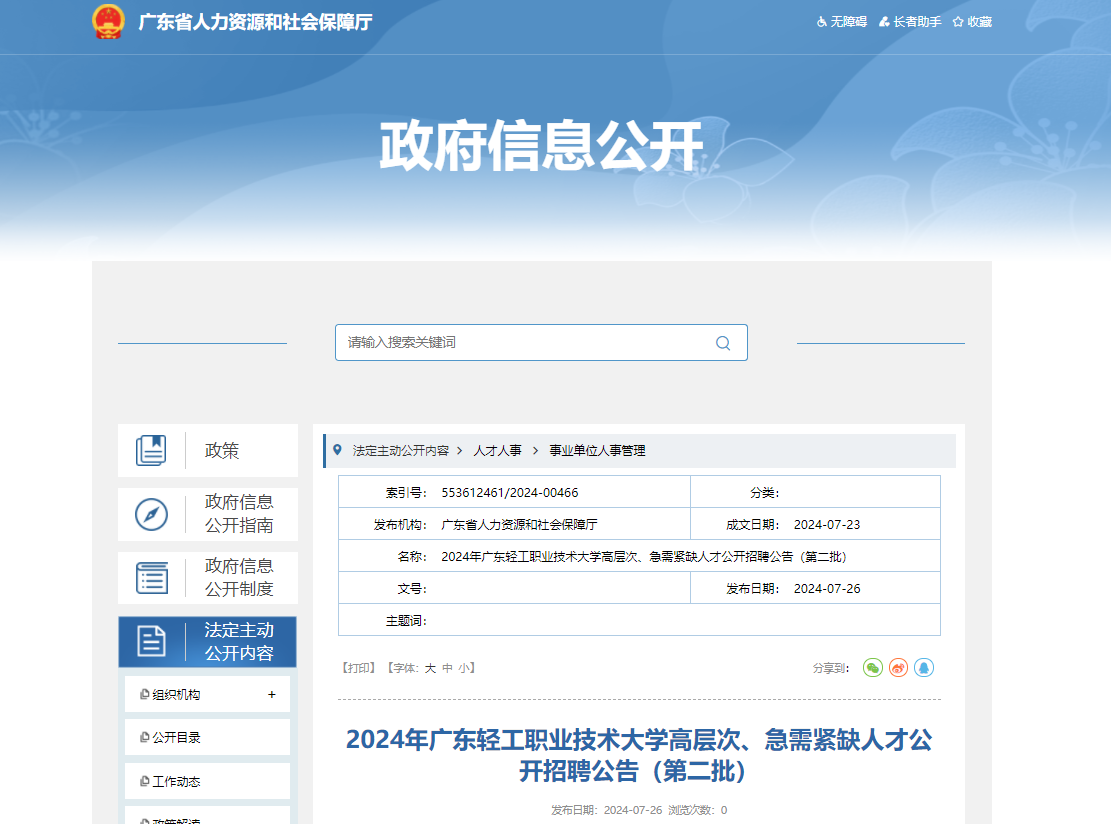Open 政策 book icon section
Viewport: 1111px width, 824px height.
152,451
